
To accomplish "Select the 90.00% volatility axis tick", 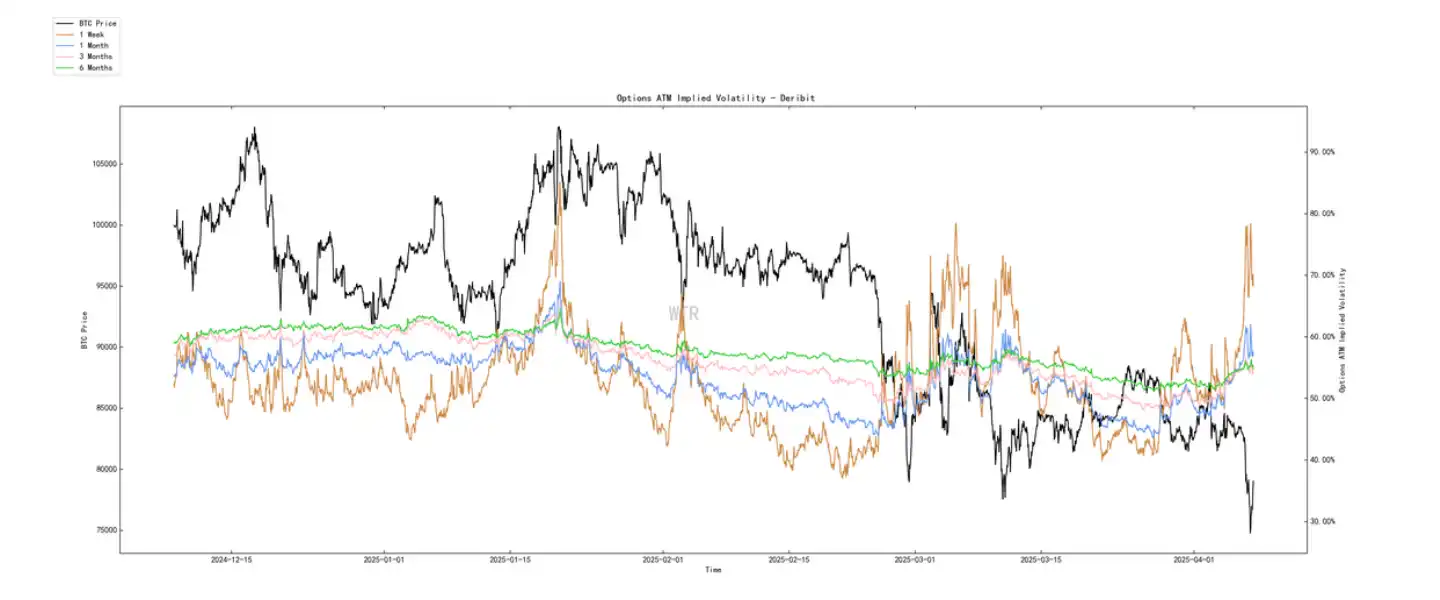I will 1323,152.
